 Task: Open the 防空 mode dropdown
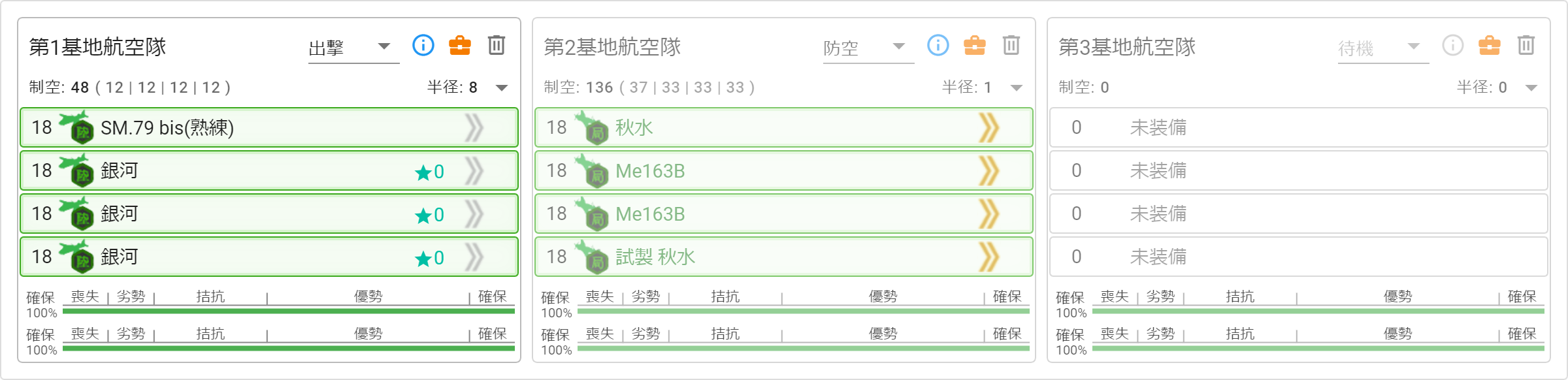click(868, 48)
